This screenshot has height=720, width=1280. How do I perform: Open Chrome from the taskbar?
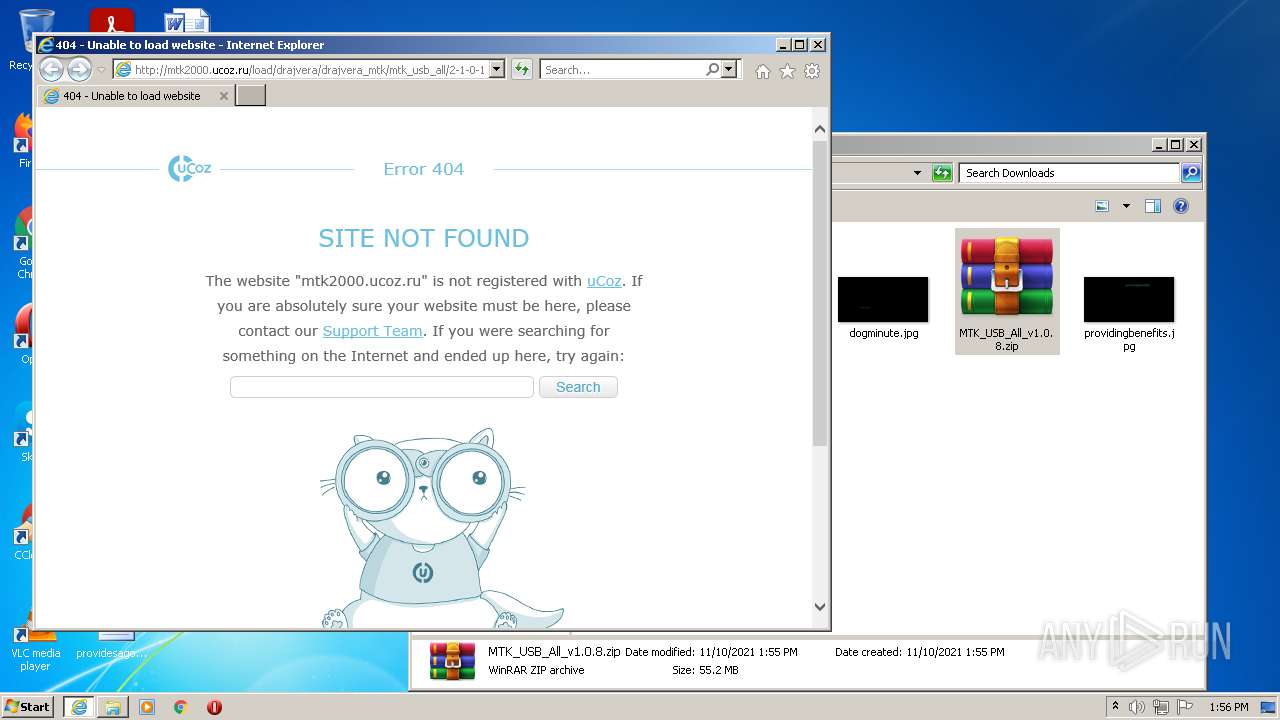pos(181,707)
